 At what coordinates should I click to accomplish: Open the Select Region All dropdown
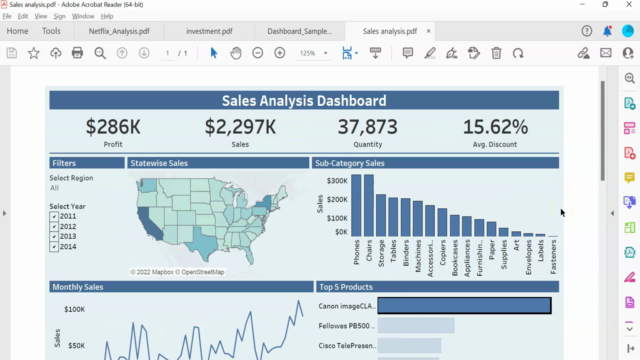click(x=54, y=188)
